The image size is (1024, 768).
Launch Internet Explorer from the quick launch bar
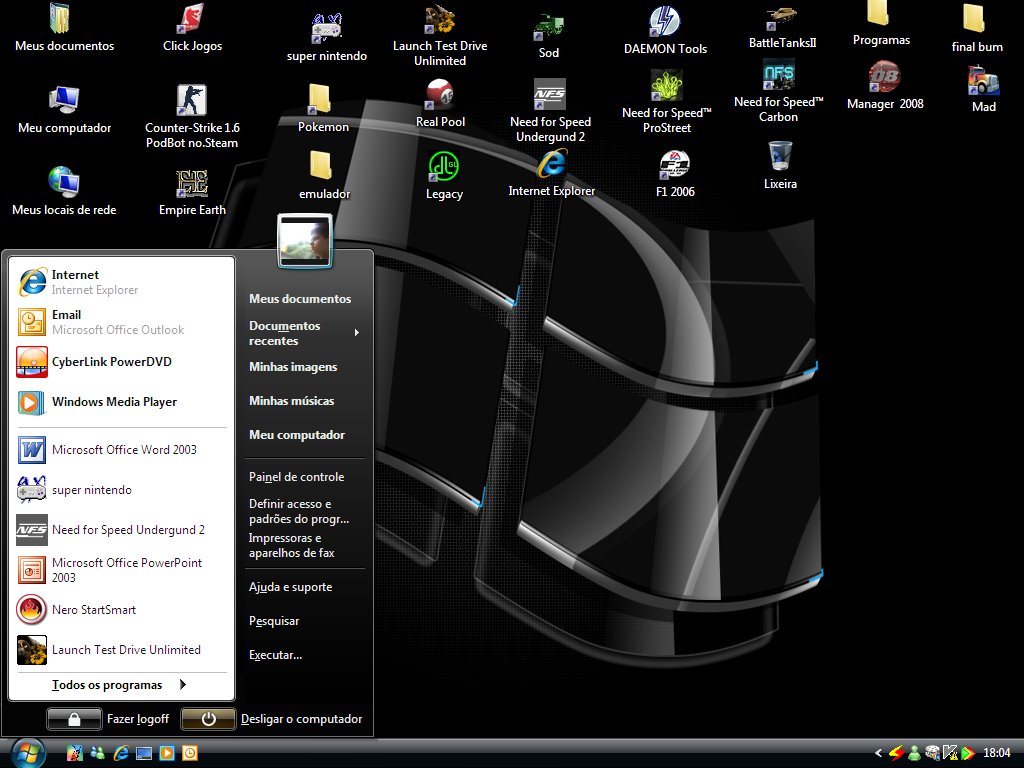point(121,753)
